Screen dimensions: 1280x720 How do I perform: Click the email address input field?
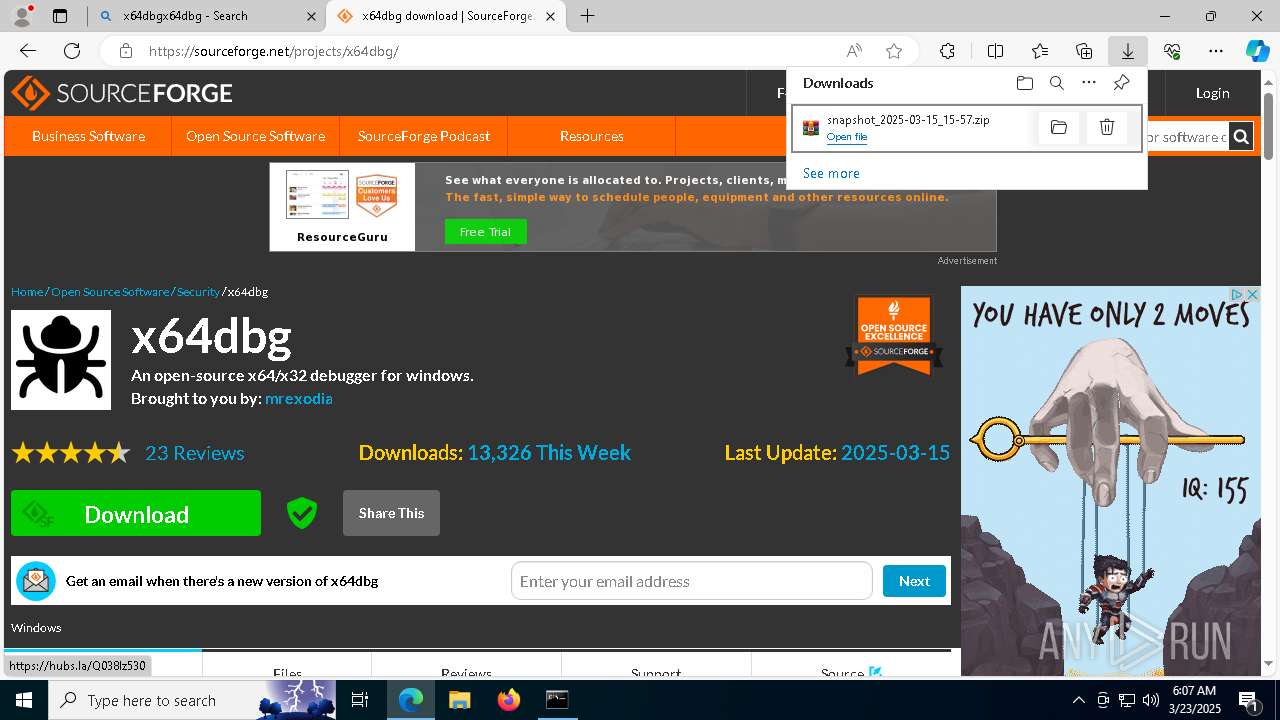[x=692, y=581]
